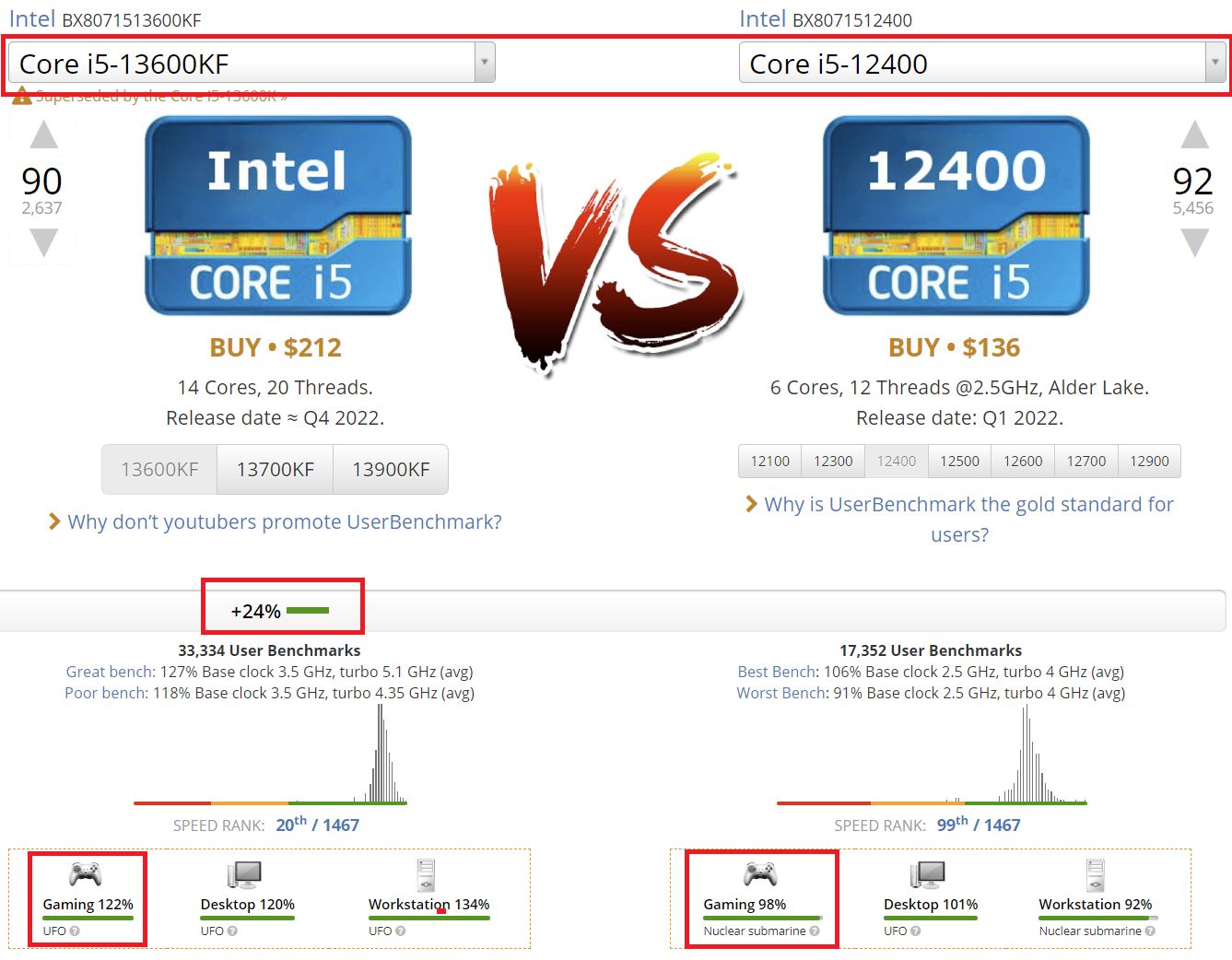
Task: Select the 13600KF variant tab
Action: (x=159, y=470)
